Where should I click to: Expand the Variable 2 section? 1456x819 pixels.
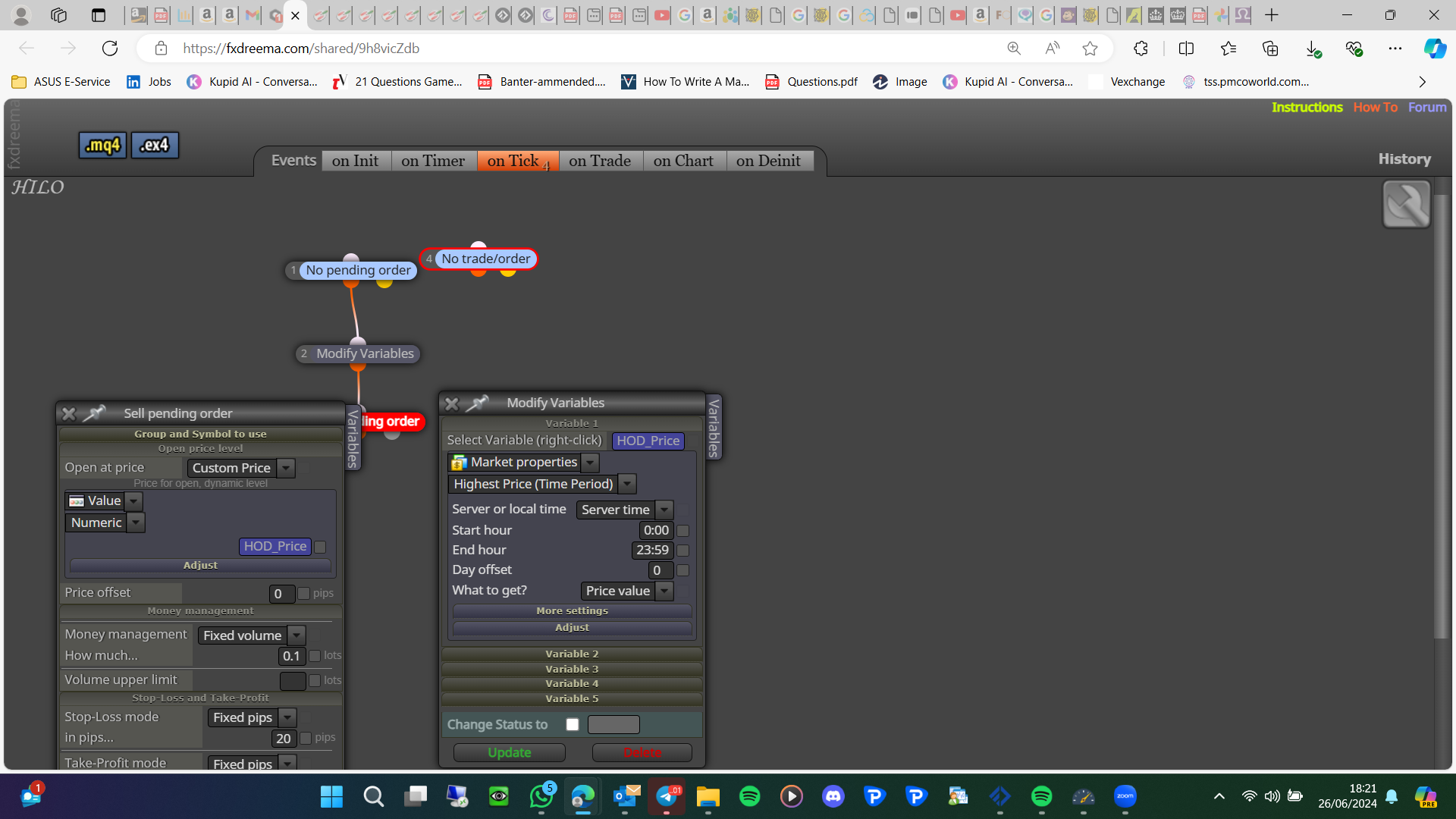pyautogui.click(x=572, y=654)
